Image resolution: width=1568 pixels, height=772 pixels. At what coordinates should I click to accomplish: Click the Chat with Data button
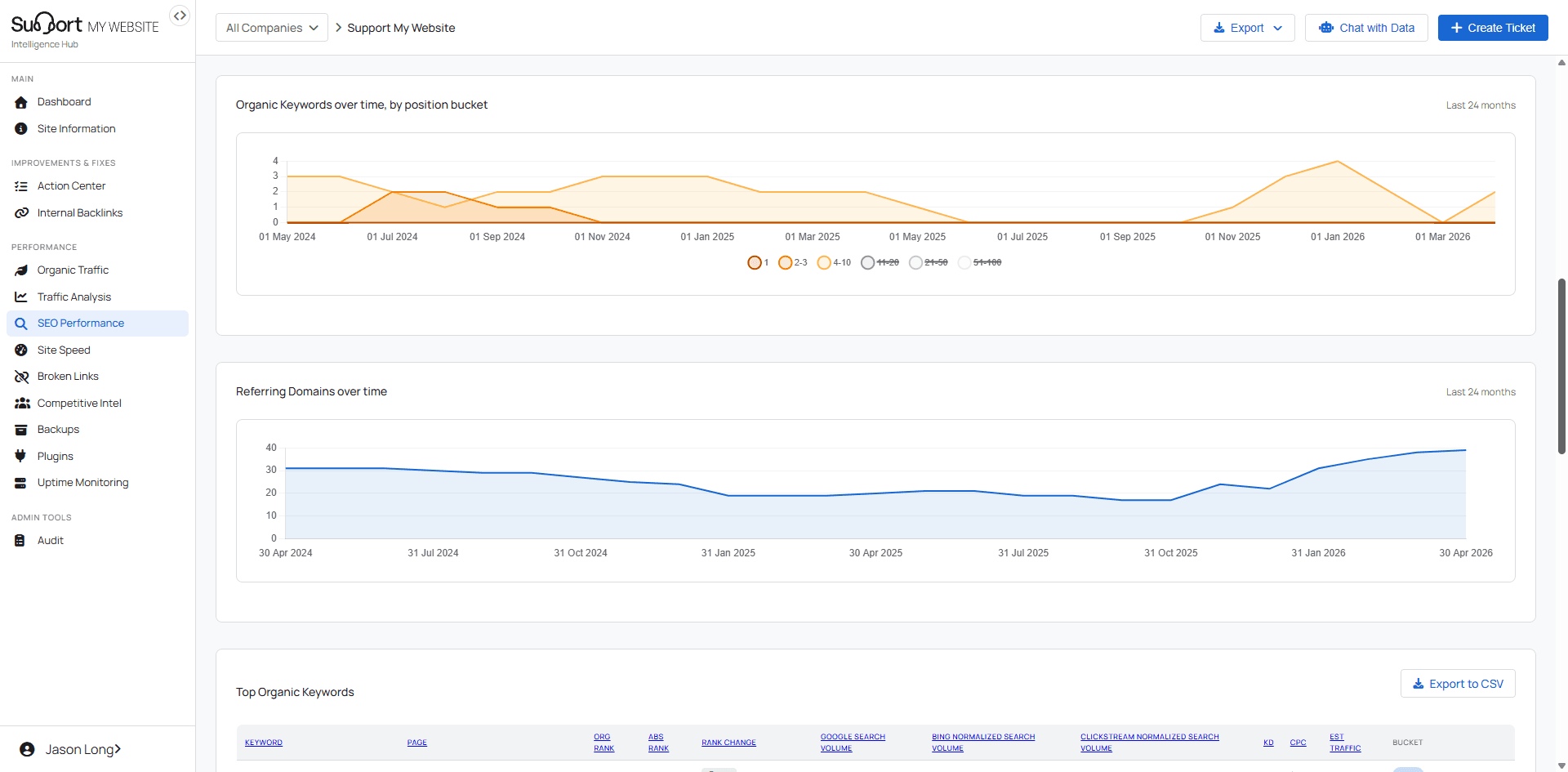click(x=1366, y=28)
